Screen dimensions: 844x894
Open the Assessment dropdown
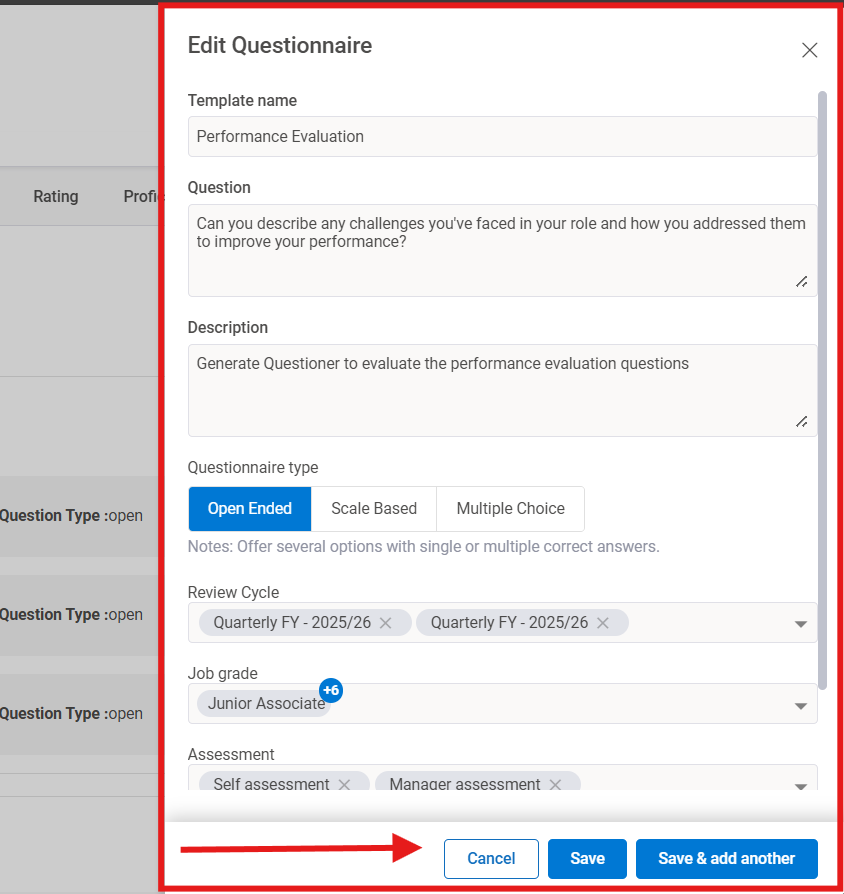tap(800, 785)
